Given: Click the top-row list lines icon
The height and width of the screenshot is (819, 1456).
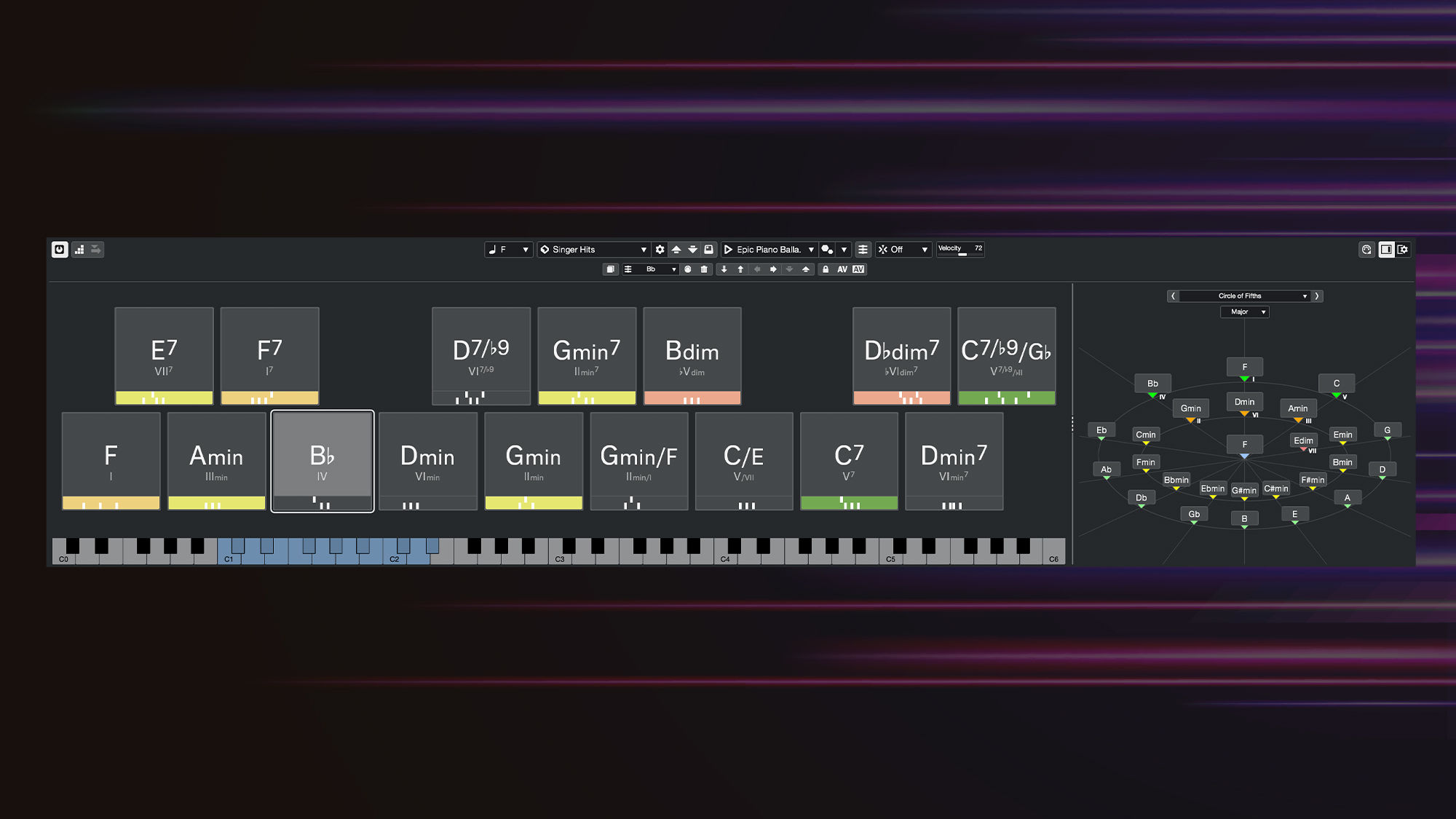Looking at the screenshot, I should click(863, 250).
